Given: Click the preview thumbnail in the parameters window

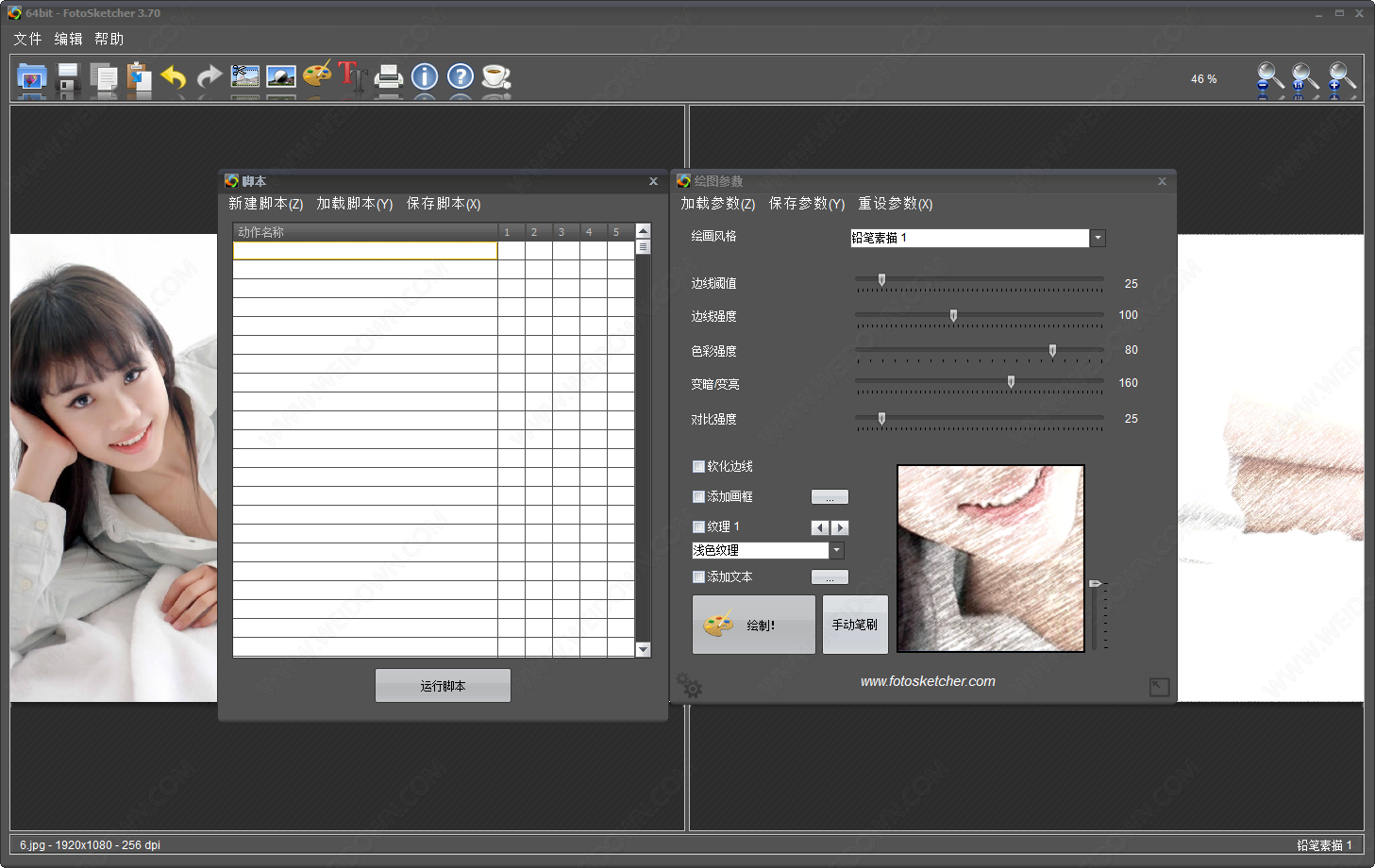Looking at the screenshot, I should (990, 559).
